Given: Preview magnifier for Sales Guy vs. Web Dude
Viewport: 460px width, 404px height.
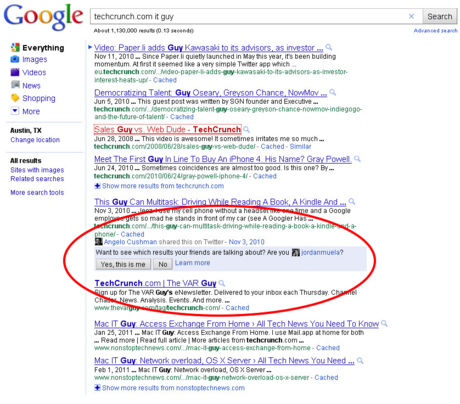Looking at the screenshot, I should [x=247, y=129].
